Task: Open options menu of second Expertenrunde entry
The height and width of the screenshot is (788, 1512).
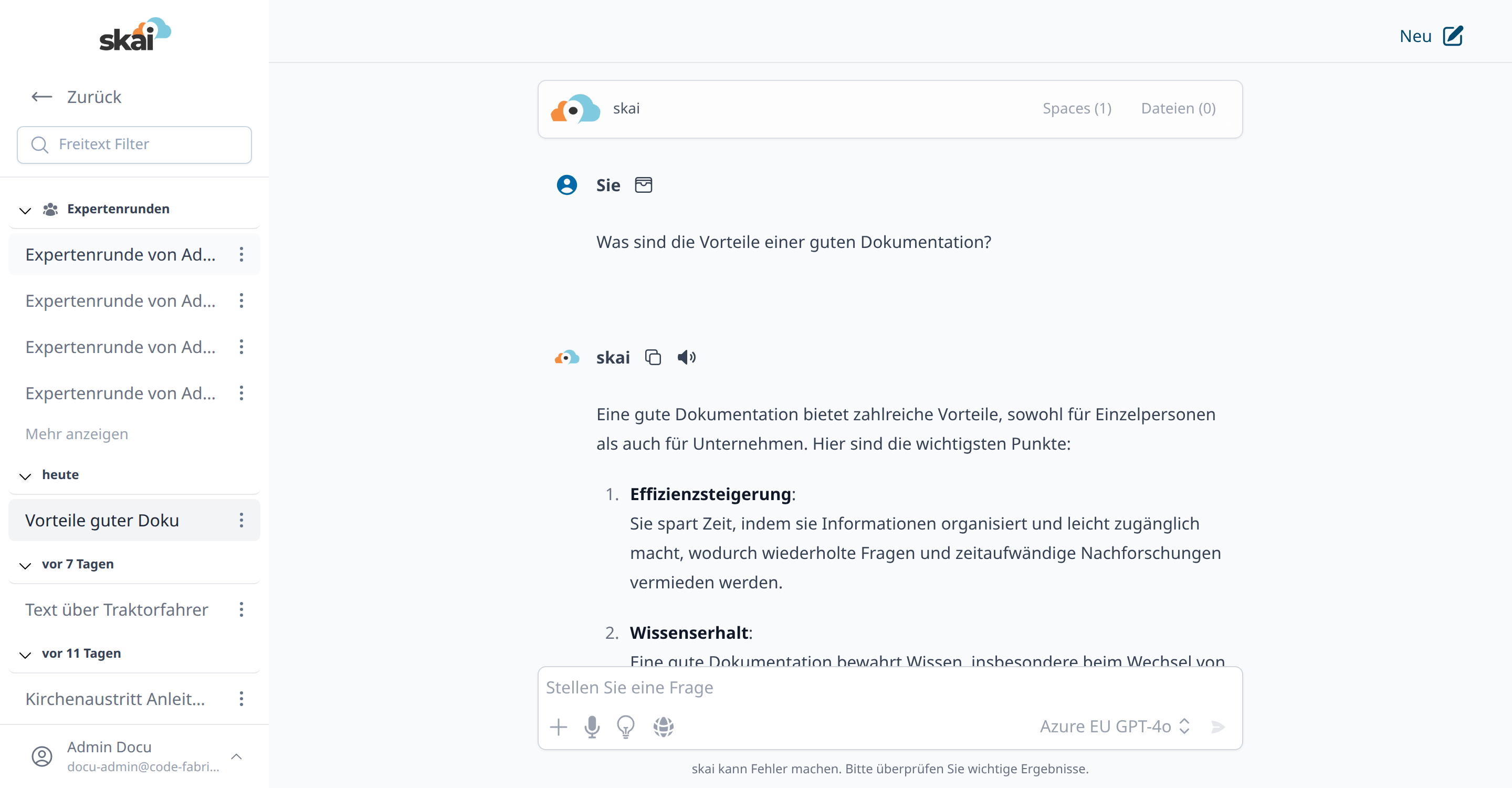Action: tap(241, 300)
